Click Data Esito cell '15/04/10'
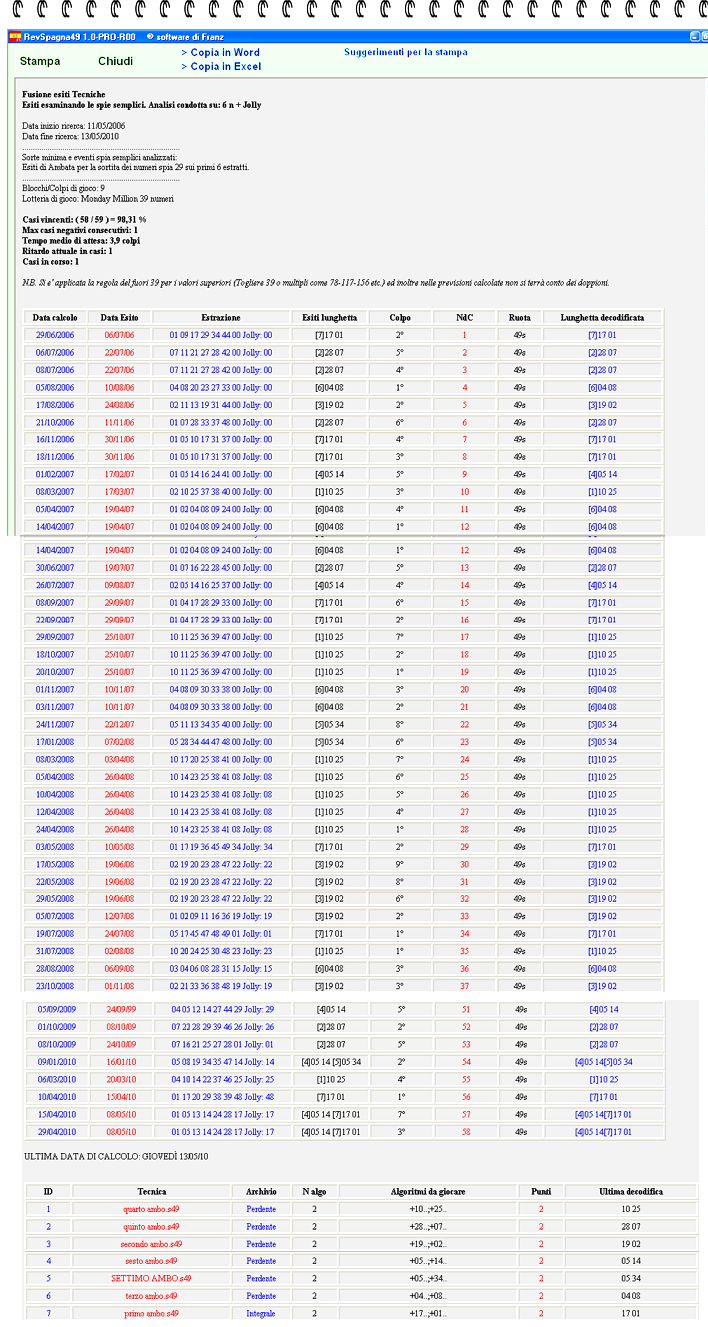Viewport: 708px width, 1327px height. click(121, 1097)
